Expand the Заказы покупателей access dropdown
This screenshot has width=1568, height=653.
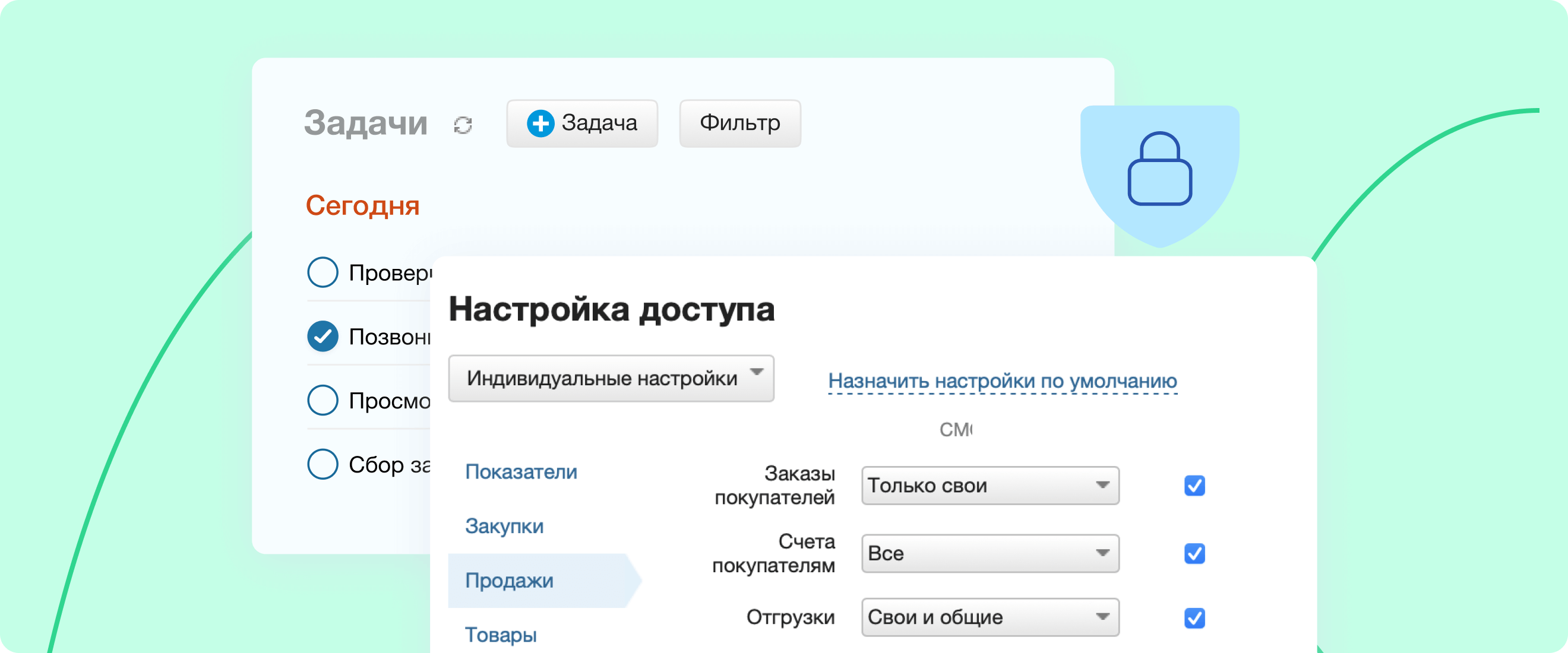tap(990, 485)
